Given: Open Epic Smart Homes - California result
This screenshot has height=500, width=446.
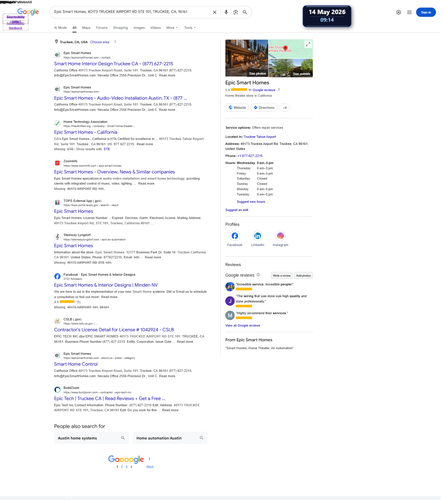Looking at the screenshot, I should click(x=87, y=133).
